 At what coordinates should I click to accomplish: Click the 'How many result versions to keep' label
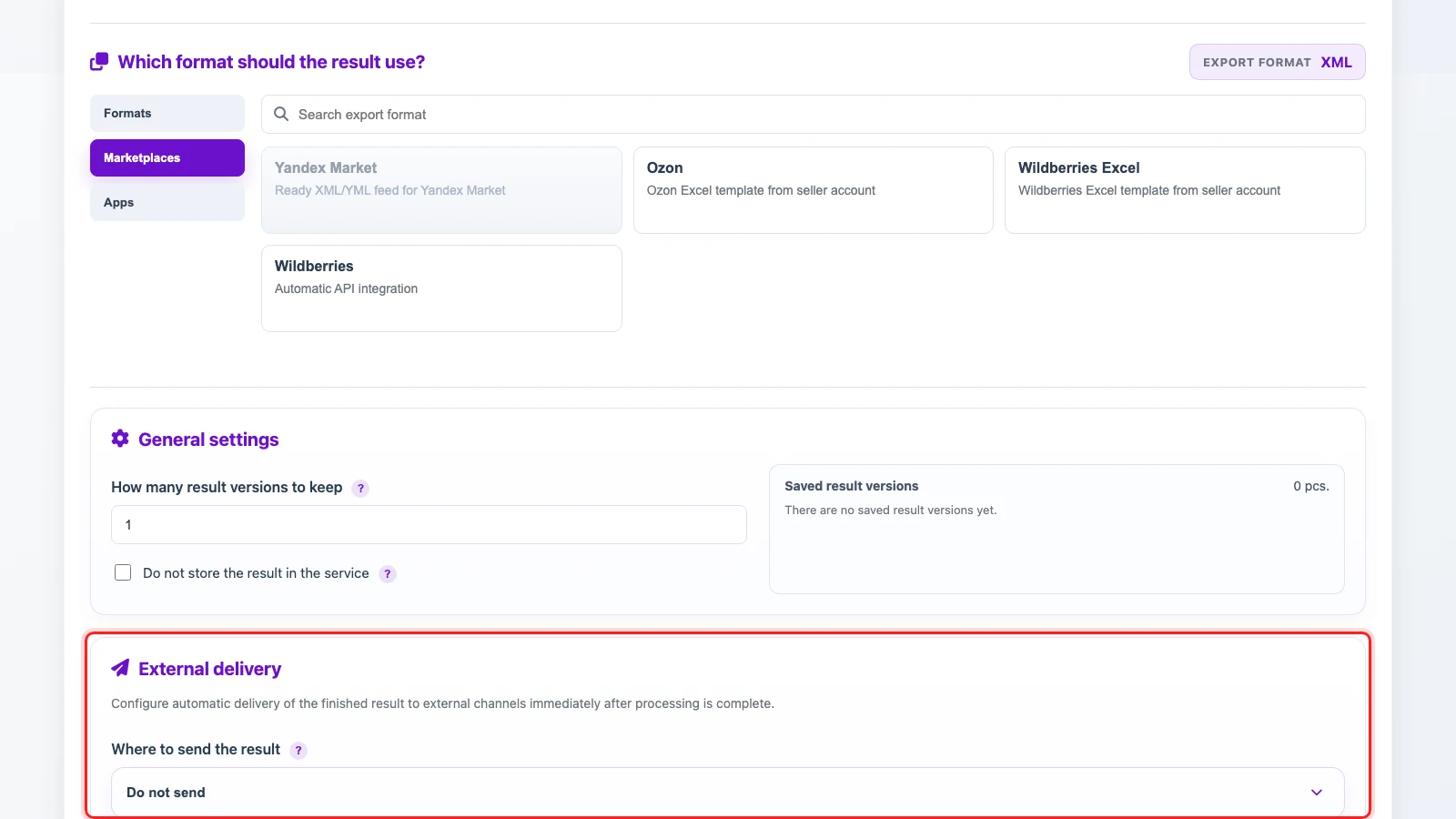click(227, 487)
